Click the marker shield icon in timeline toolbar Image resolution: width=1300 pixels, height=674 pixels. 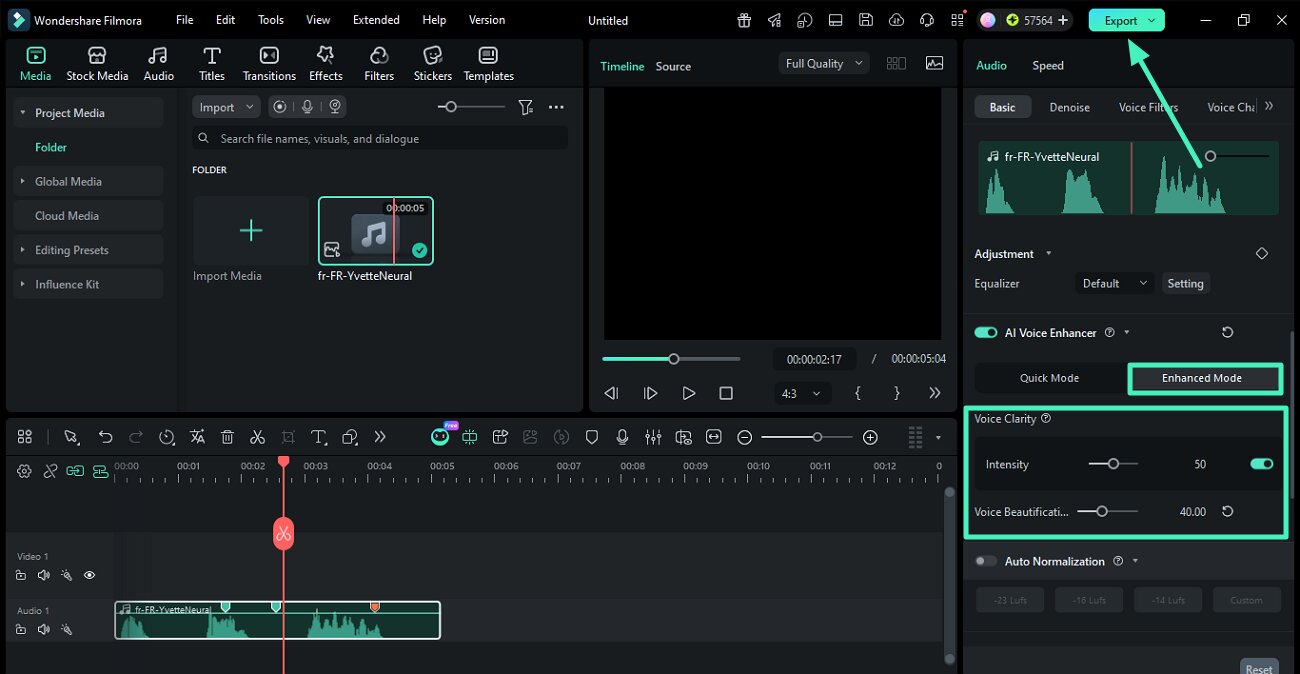[x=591, y=437]
